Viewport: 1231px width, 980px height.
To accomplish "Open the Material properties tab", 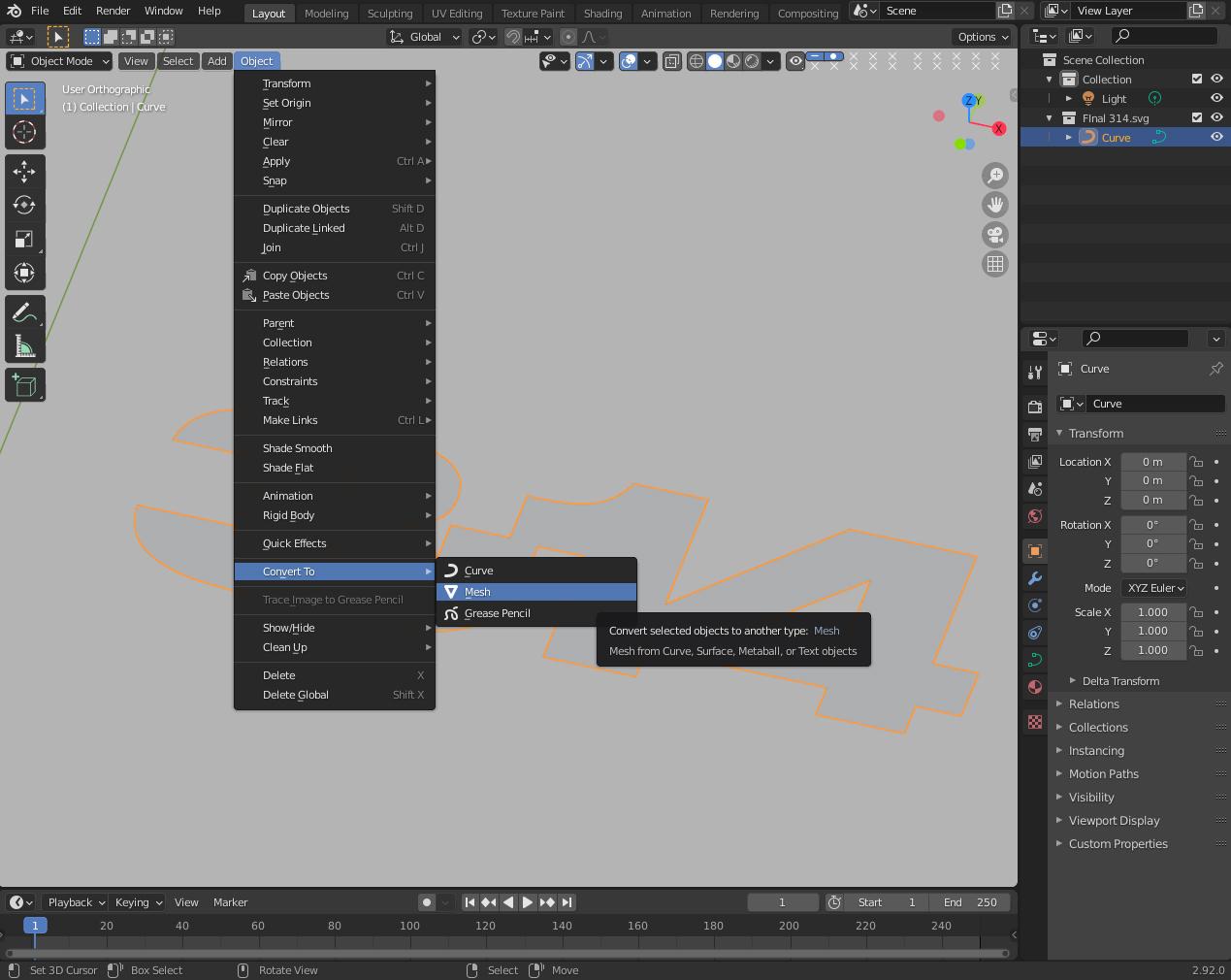I will (x=1034, y=687).
